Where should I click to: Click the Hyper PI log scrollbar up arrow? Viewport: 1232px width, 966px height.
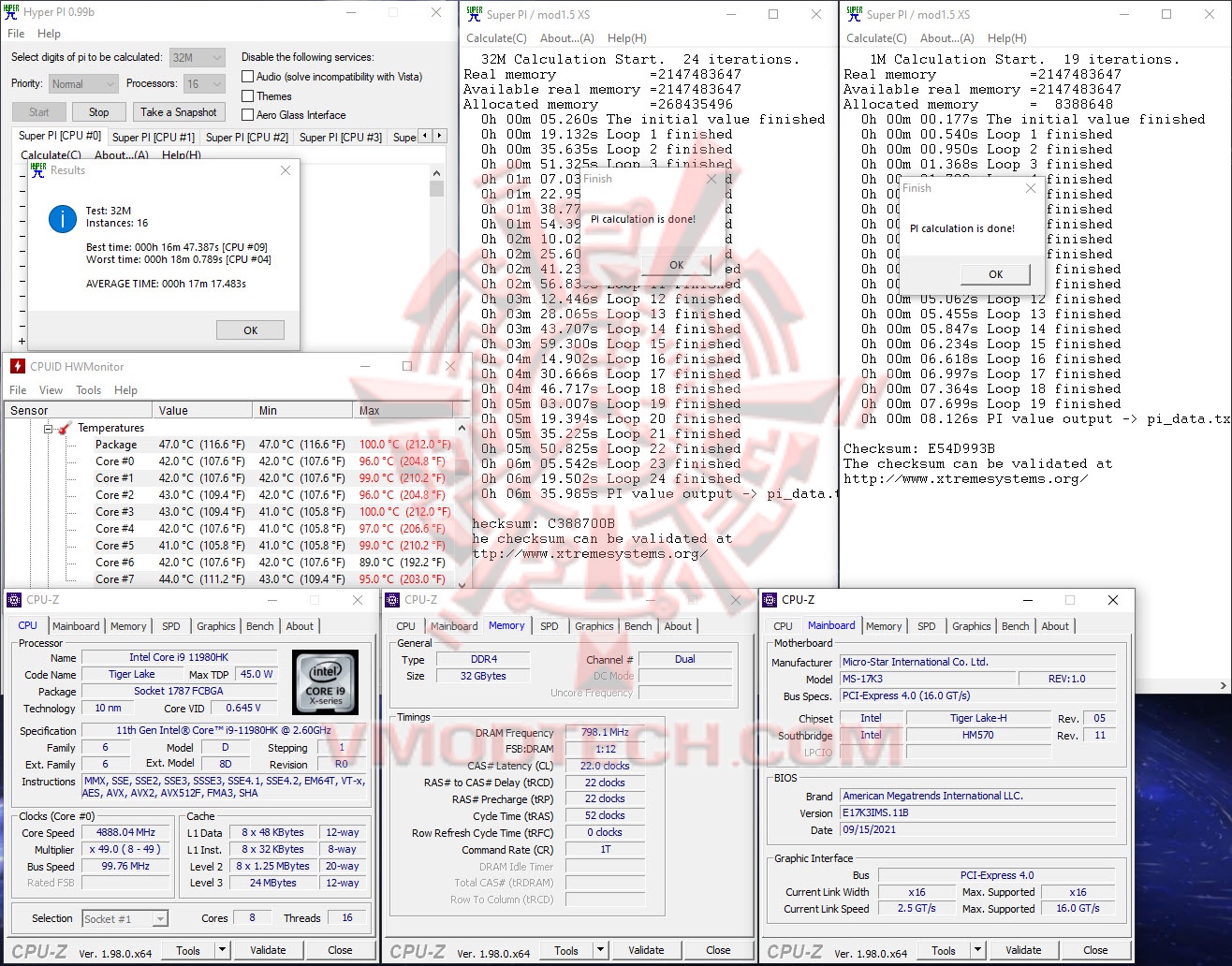click(x=436, y=172)
